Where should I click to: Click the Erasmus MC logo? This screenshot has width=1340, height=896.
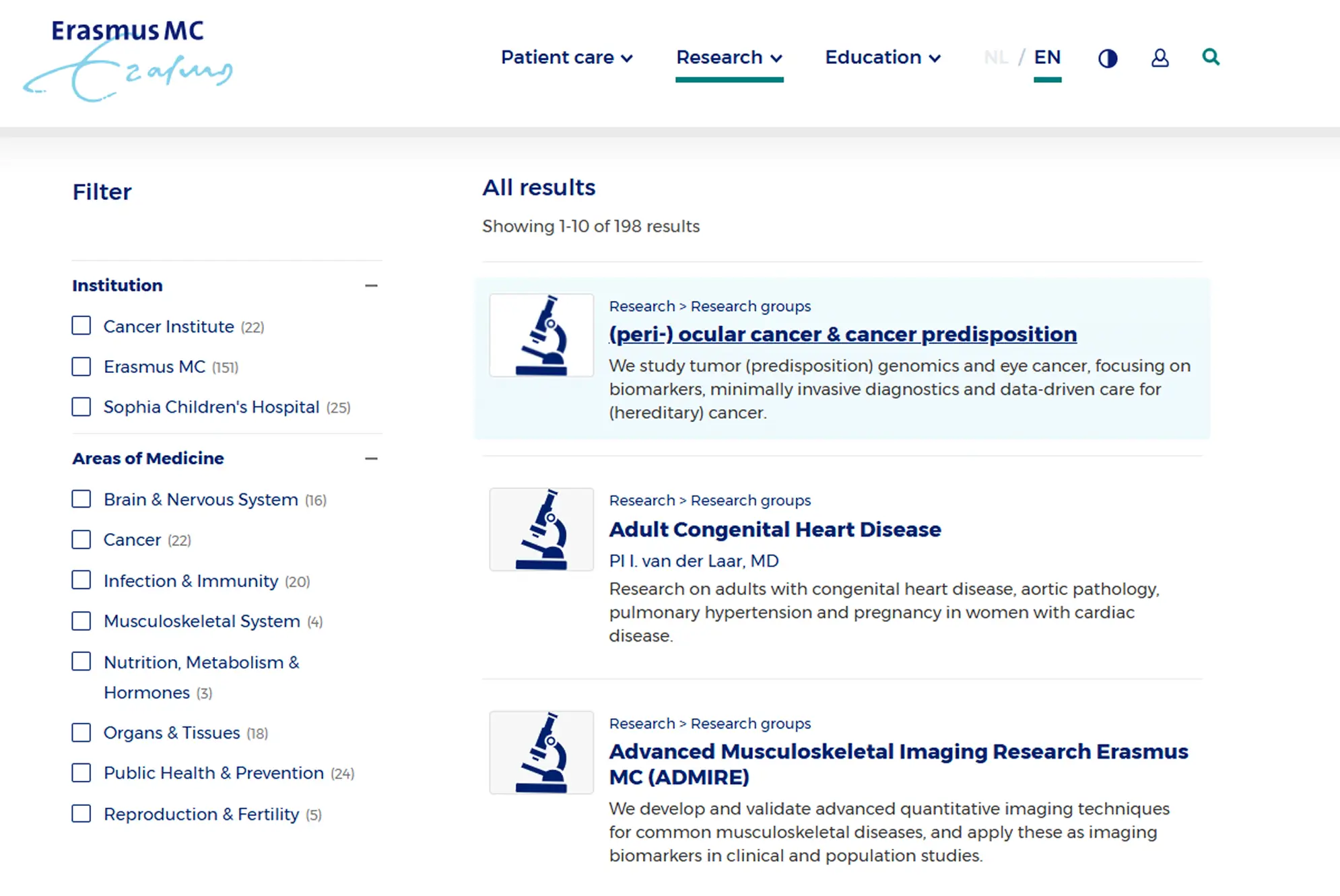(128, 61)
